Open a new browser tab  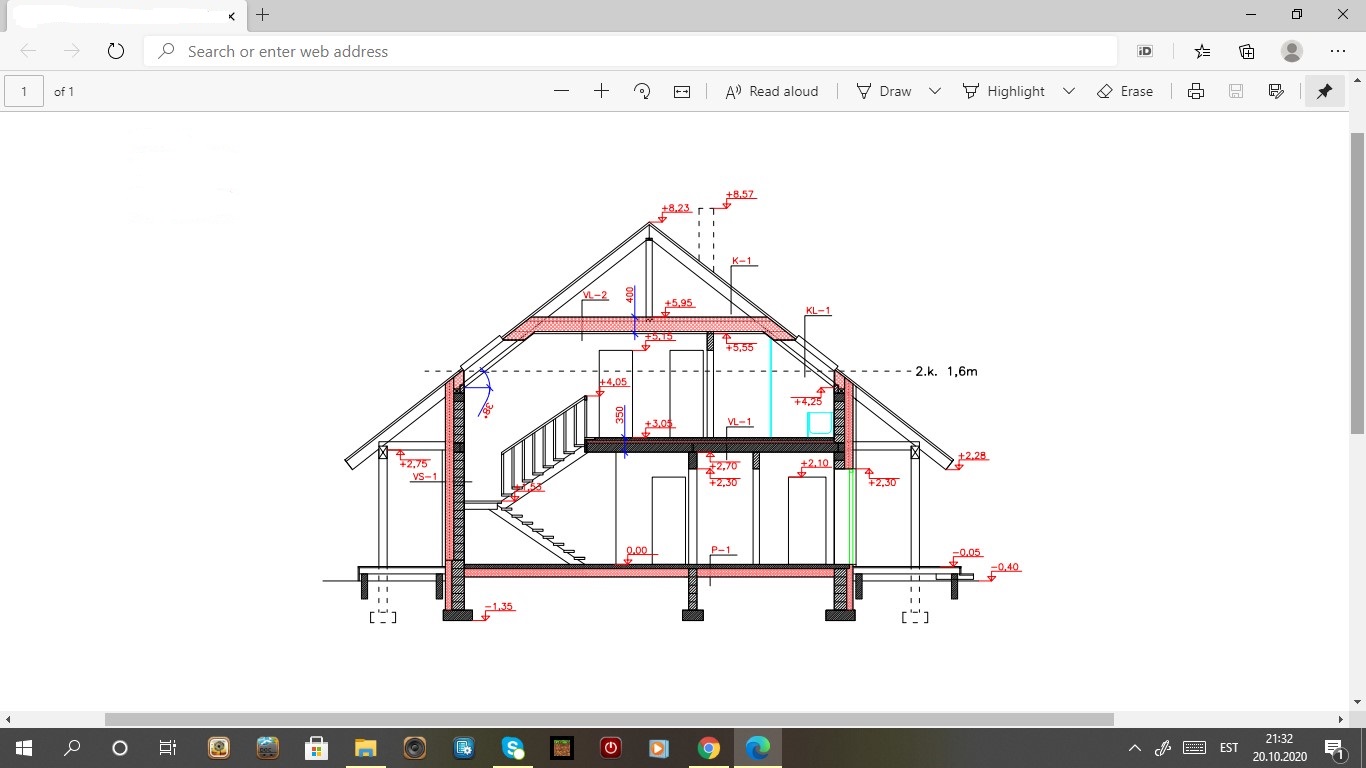click(262, 15)
